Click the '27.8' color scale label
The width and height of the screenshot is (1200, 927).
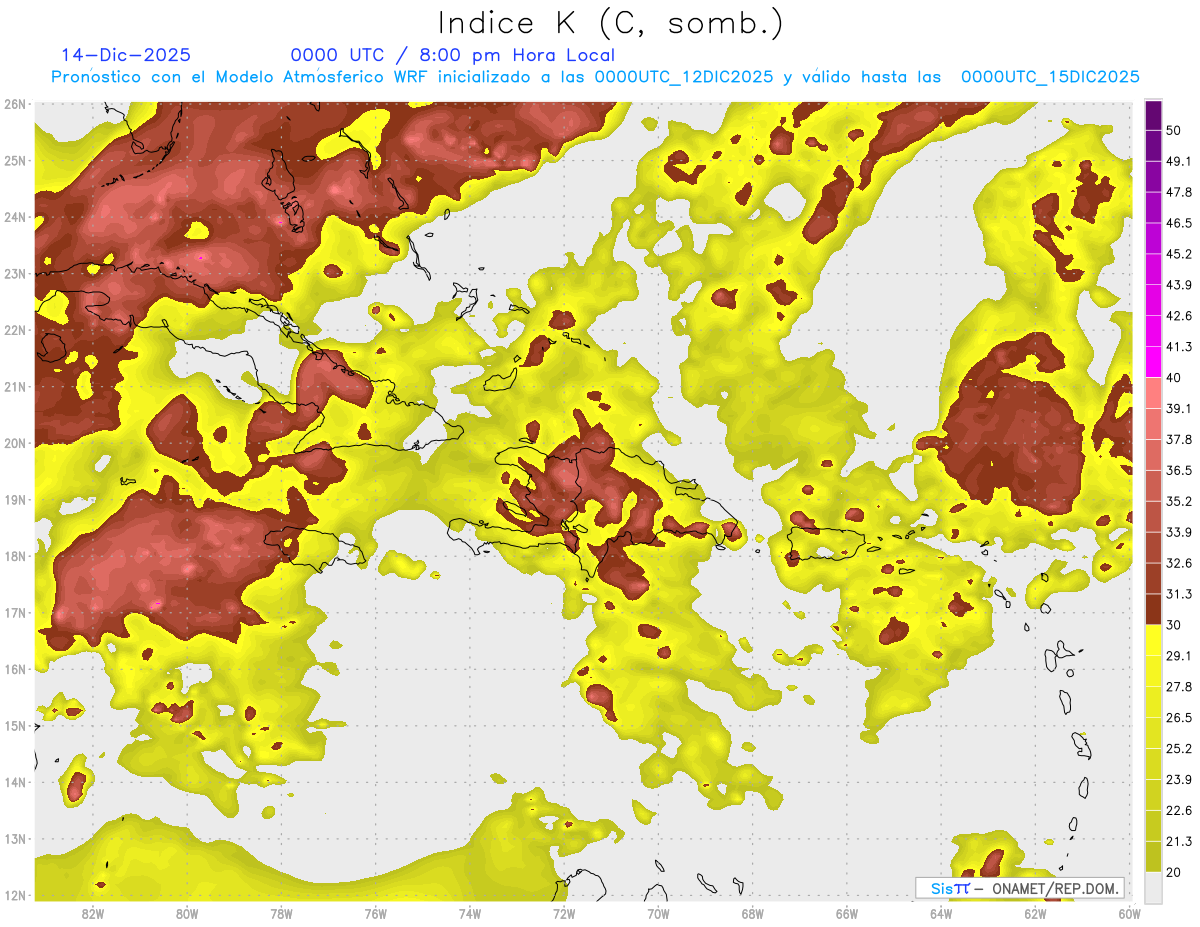tap(1179, 687)
